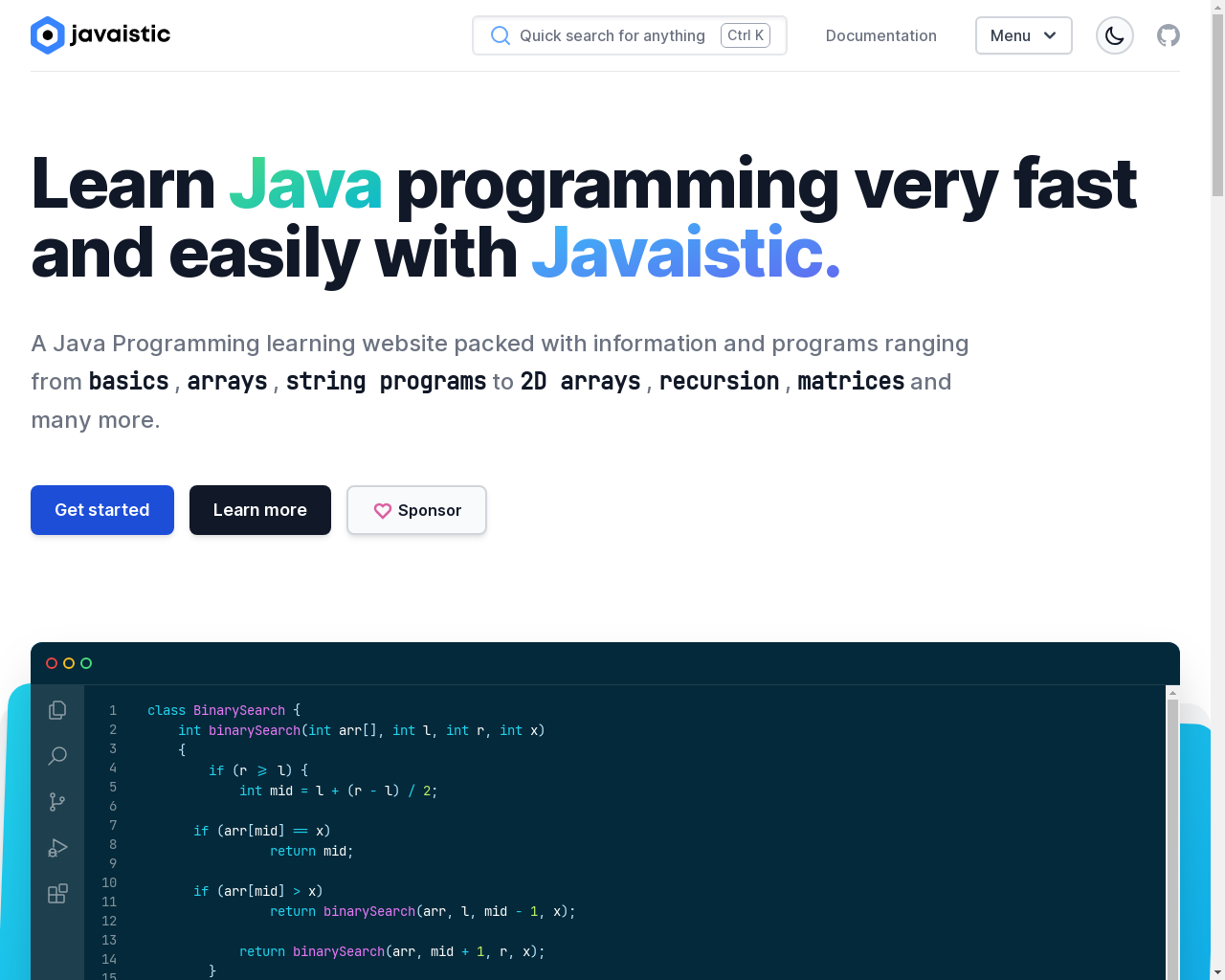Click the green dot in code window
This screenshot has width=1225, height=980.
click(x=86, y=663)
